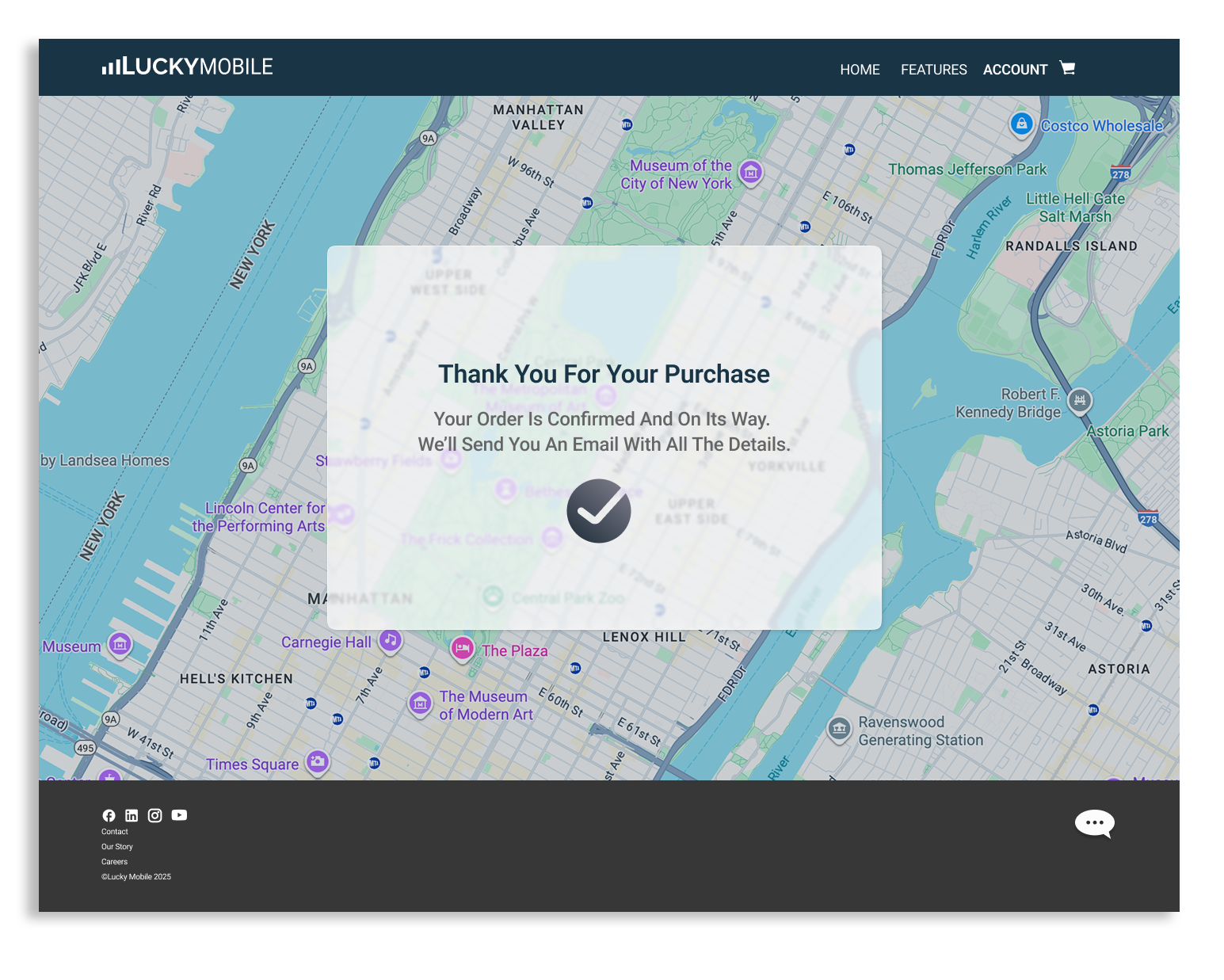Go to the HOME page

click(x=860, y=70)
